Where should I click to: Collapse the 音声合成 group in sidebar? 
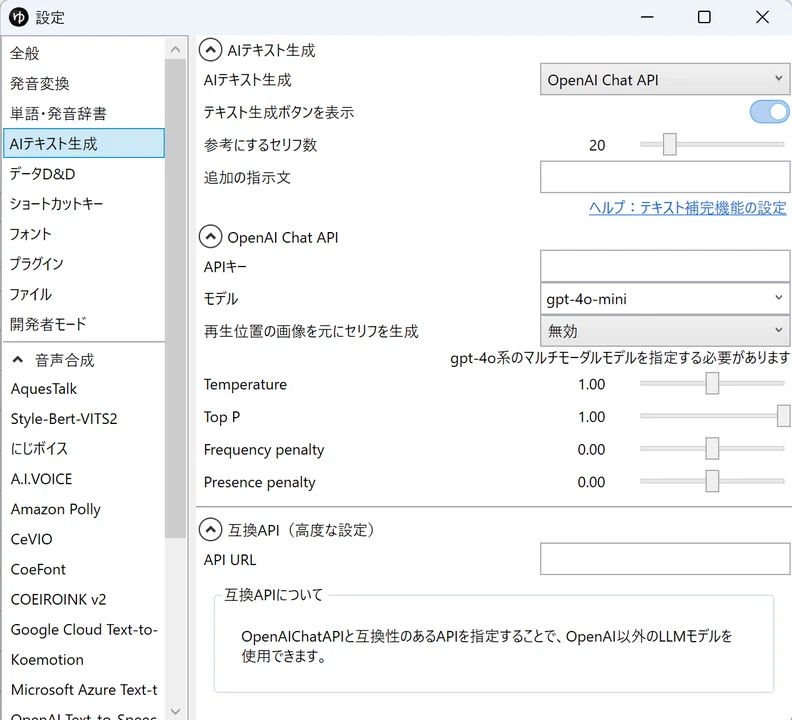point(18,360)
